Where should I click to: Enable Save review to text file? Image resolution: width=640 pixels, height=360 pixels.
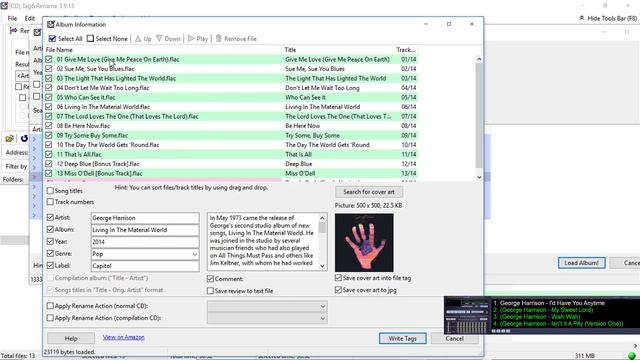click(210, 291)
